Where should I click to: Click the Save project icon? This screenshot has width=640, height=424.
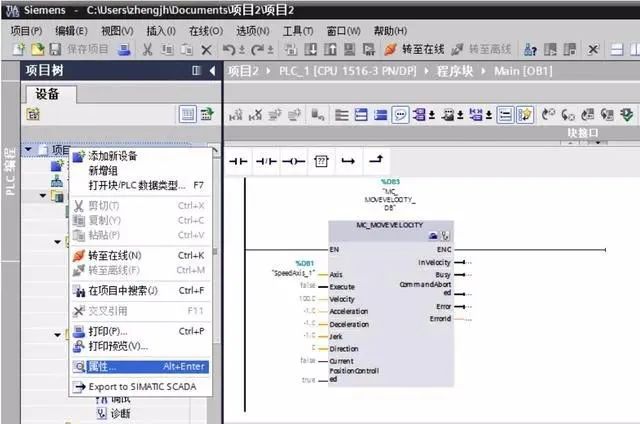click(x=56, y=49)
